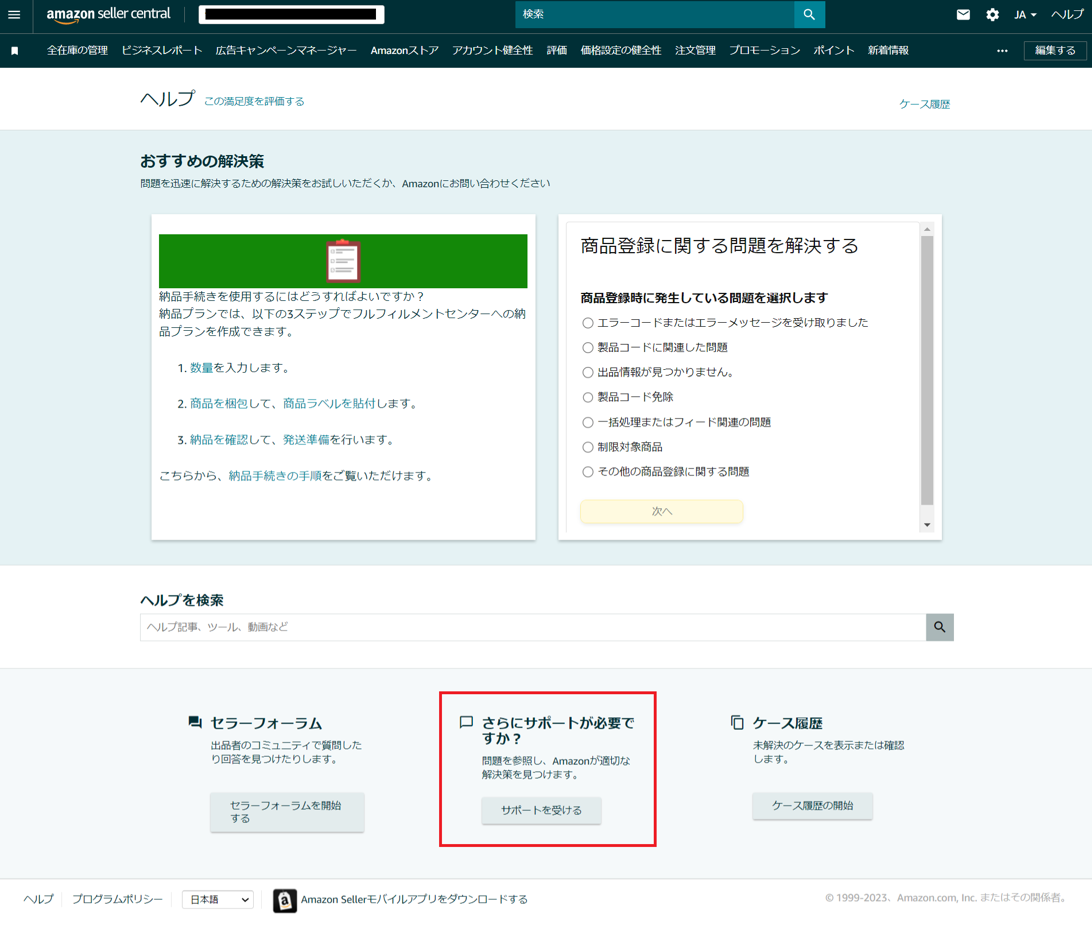The width and height of the screenshot is (1092, 926).
Task: Click ヘルプ link in top header
Action: pyautogui.click(x=1067, y=15)
